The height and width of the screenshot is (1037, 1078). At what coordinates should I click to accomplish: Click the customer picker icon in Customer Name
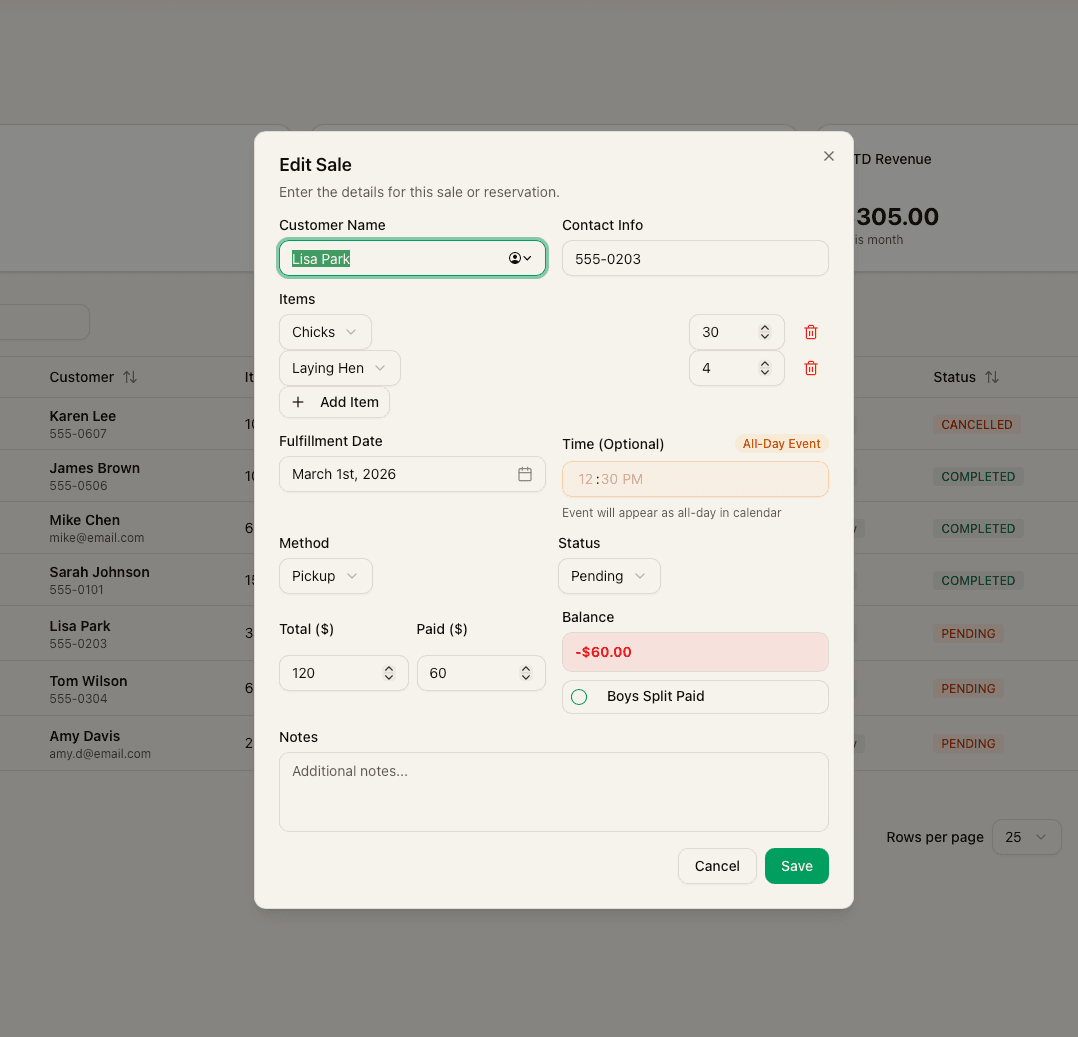[520, 257]
